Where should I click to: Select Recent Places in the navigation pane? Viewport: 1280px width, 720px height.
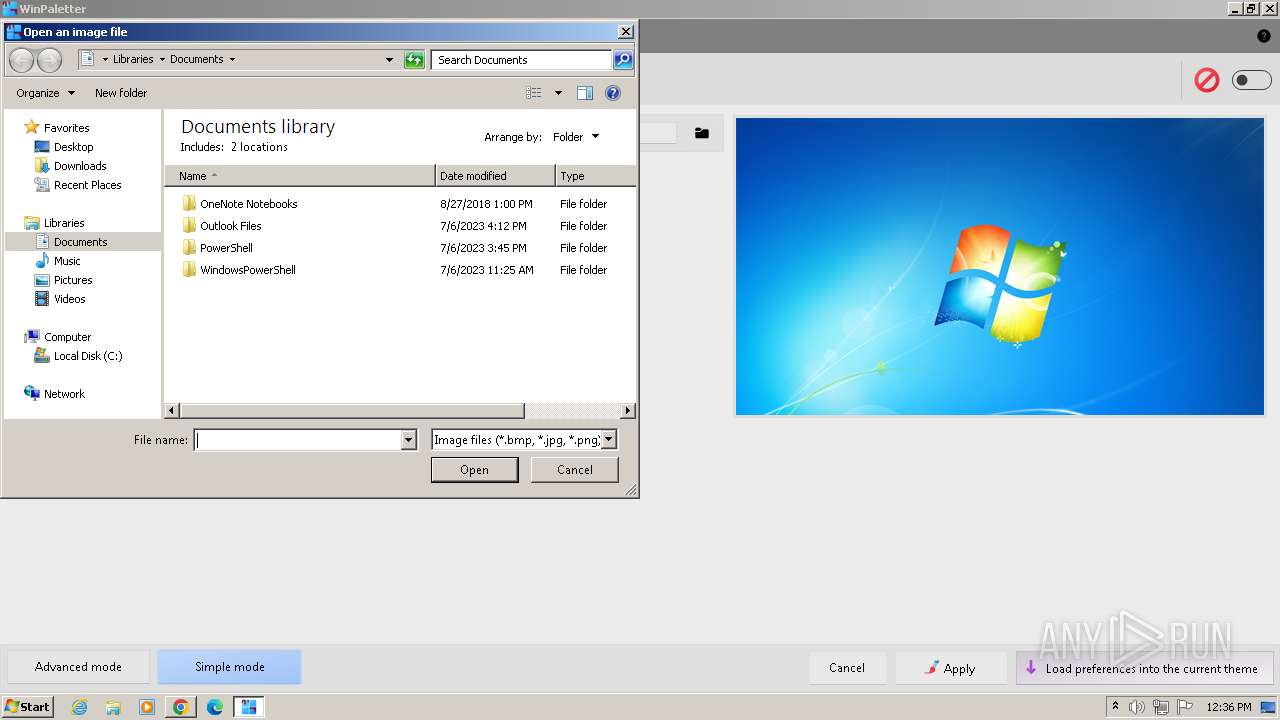[87, 185]
